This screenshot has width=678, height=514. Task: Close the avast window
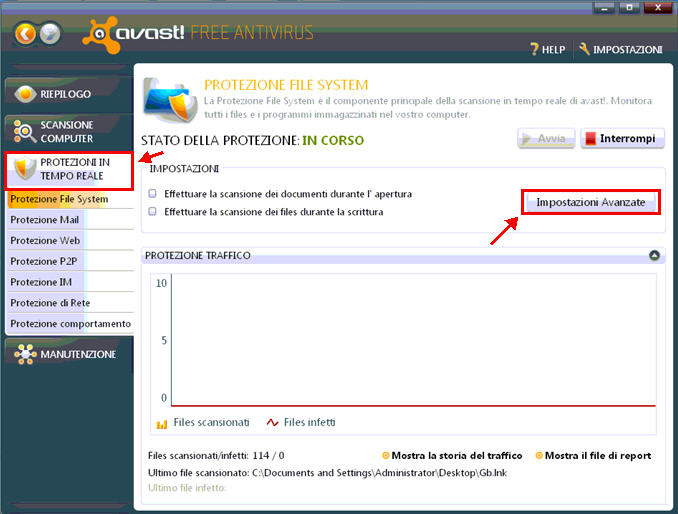pyautogui.click(x=658, y=7)
